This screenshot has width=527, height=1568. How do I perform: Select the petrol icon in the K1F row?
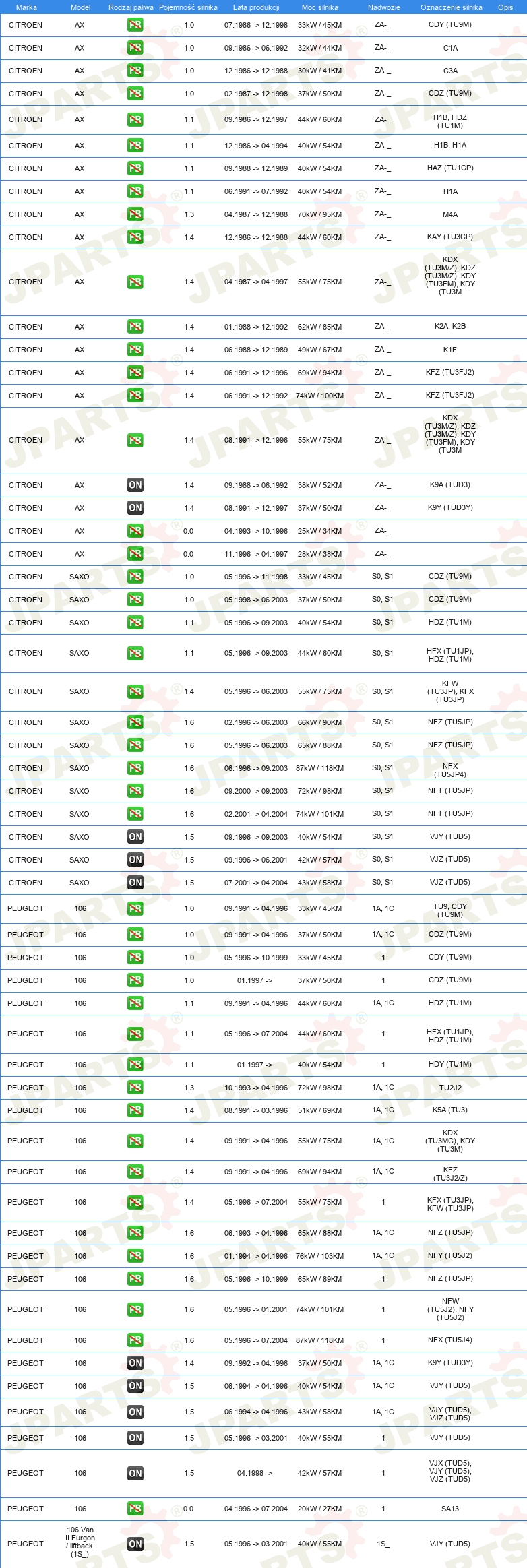click(x=135, y=350)
